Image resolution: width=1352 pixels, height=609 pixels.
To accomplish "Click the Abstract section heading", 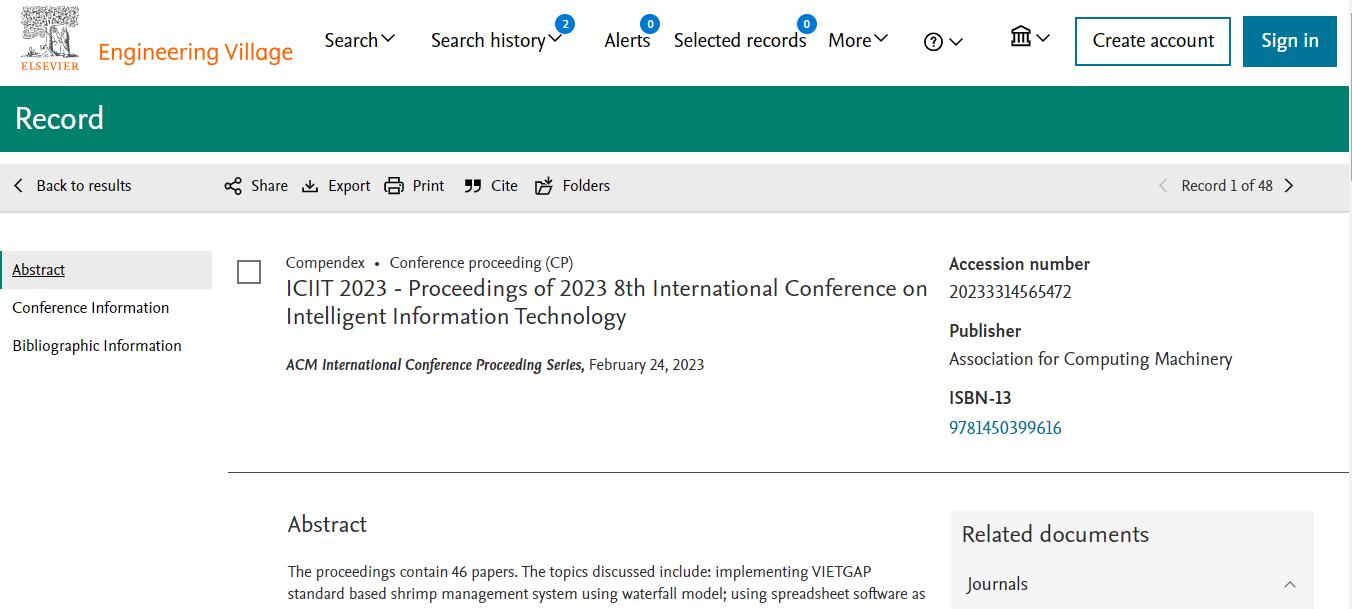I will 327,525.
